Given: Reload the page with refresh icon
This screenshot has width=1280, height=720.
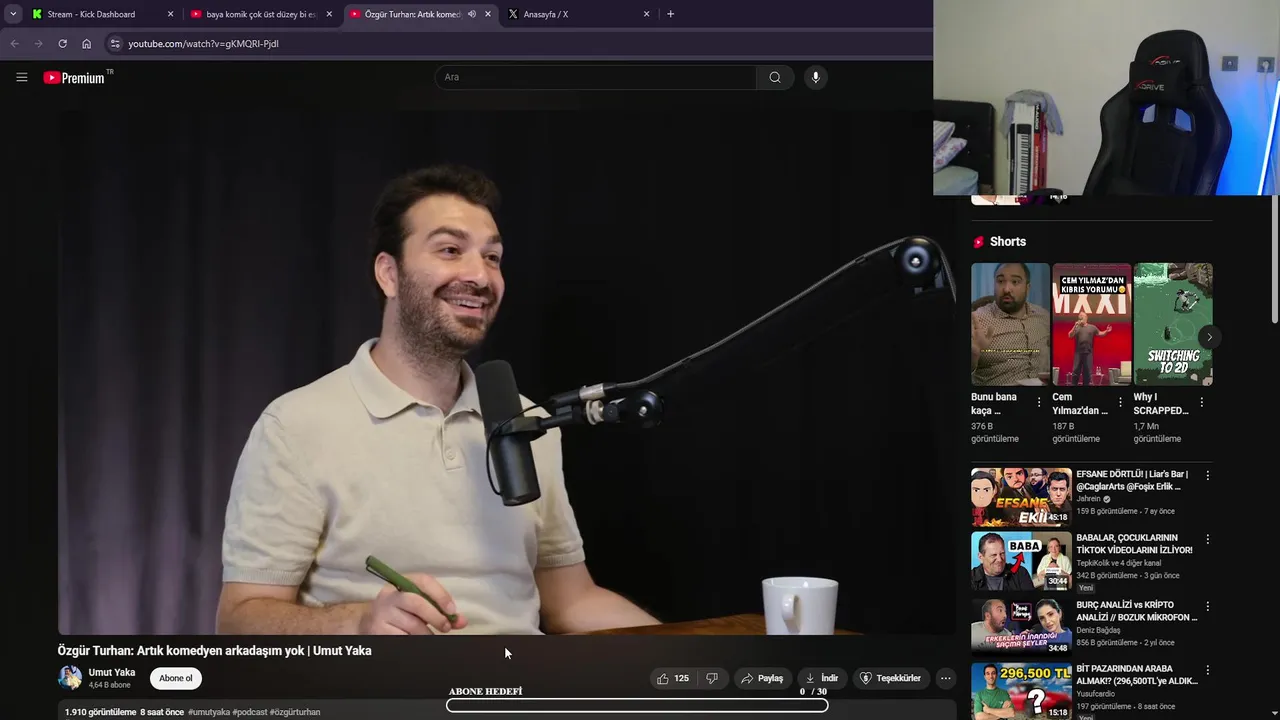Looking at the screenshot, I should 62,43.
